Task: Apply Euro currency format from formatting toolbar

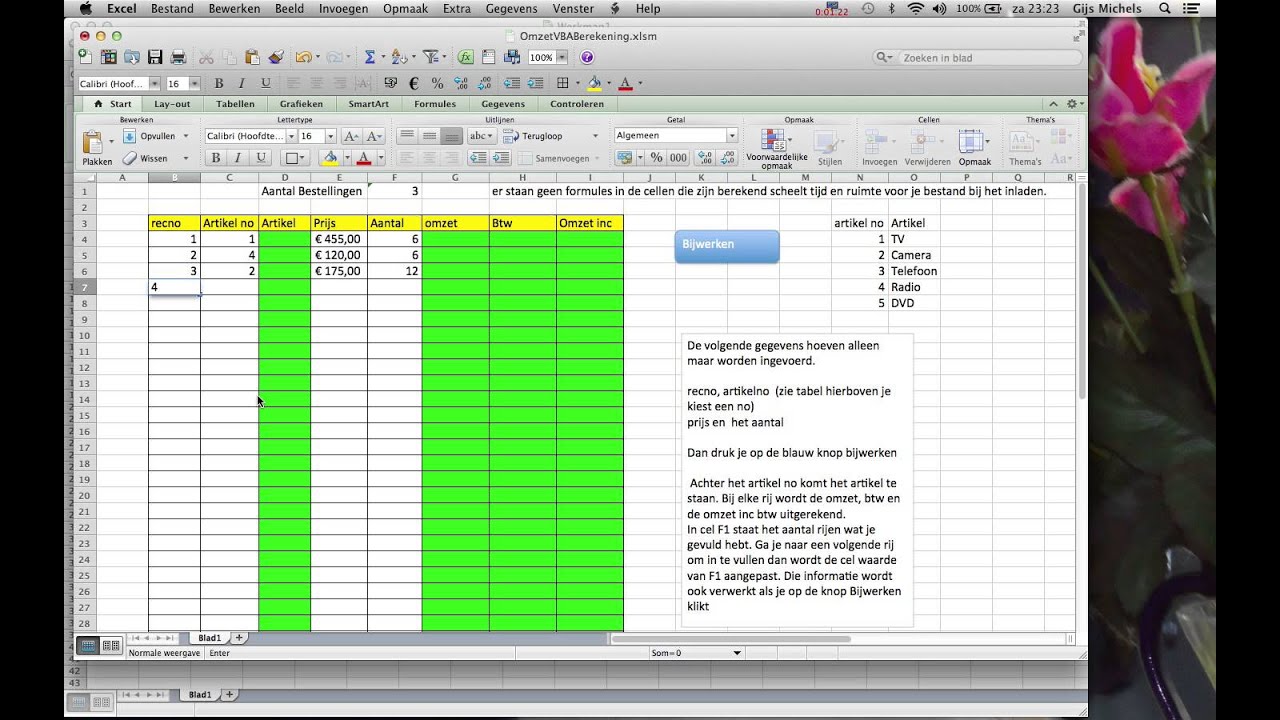Action: (x=413, y=83)
